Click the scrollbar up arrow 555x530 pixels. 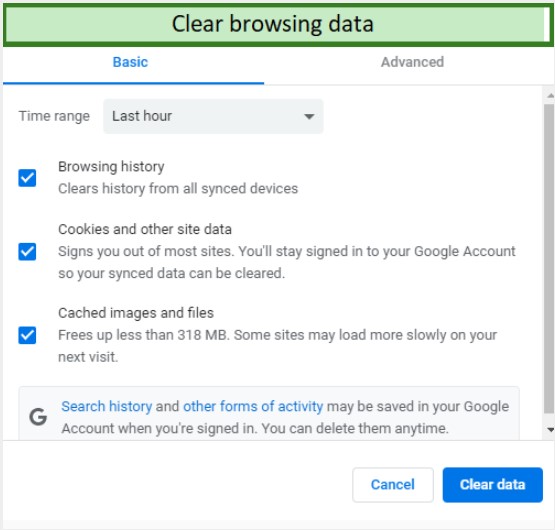click(550, 96)
